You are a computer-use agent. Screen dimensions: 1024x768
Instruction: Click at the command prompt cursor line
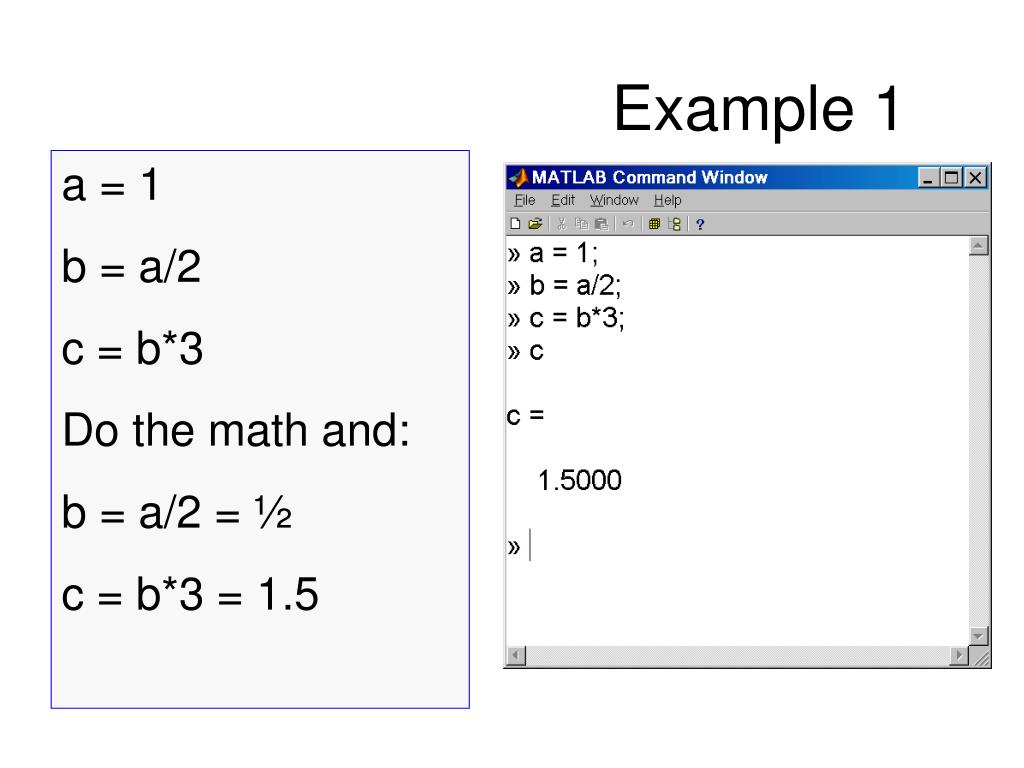737,545
